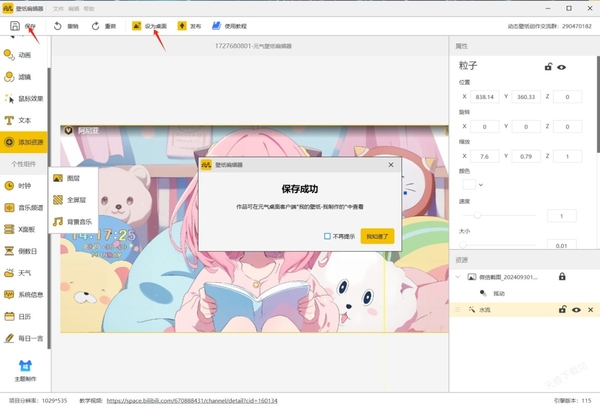Image resolution: width=600 pixels, height=408 pixels.
Task: Click the Undo (撤销) arrow icon
Action: [57, 26]
